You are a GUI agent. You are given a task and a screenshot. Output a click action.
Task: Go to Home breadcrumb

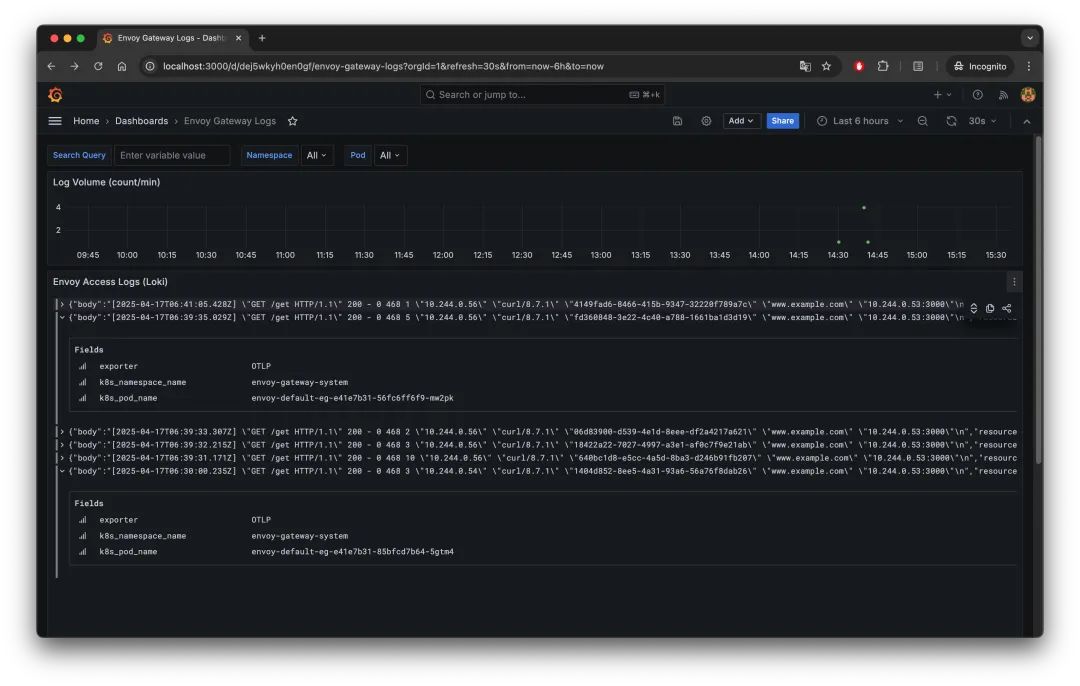pyautogui.click(x=86, y=121)
